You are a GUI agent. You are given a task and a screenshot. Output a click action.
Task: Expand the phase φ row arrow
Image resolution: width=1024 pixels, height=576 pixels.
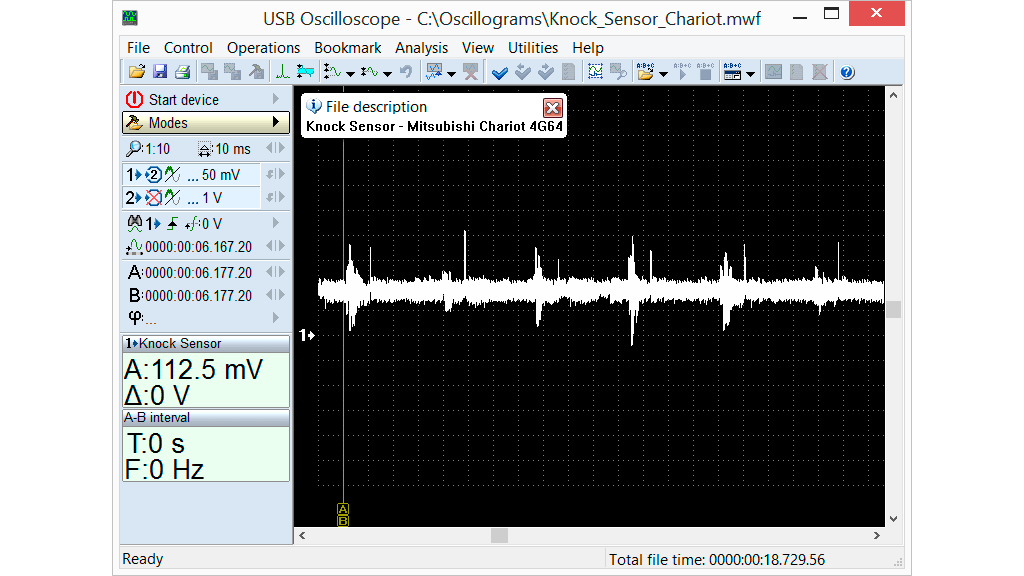(276, 317)
